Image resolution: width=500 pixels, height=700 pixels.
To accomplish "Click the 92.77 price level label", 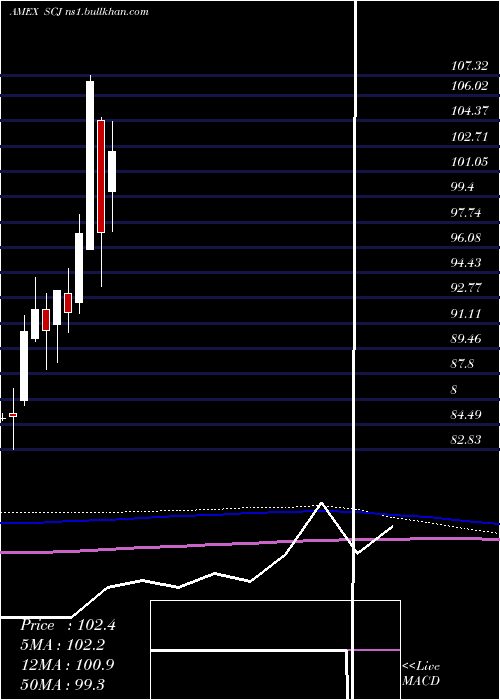I will 466,288.
